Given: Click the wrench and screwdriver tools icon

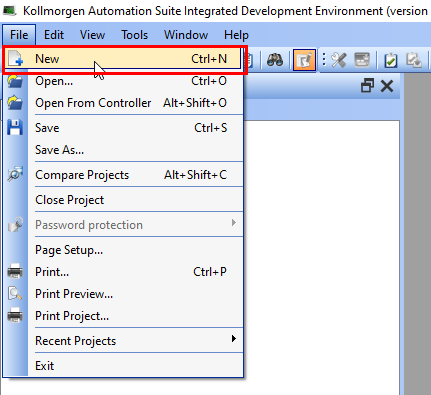Looking at the screenshot, I should [339, 60].
